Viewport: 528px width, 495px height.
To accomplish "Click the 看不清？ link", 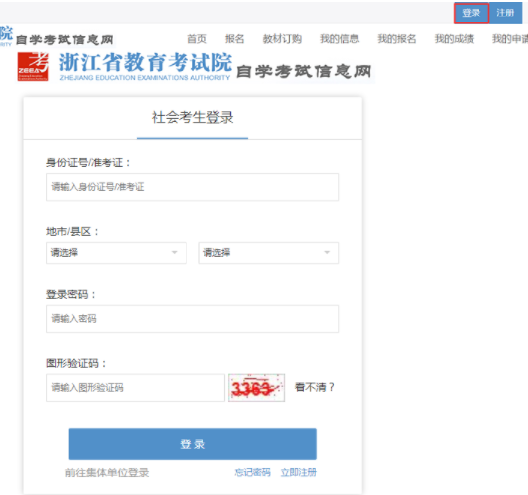I will pyautogui.click(x=315, y=387).
